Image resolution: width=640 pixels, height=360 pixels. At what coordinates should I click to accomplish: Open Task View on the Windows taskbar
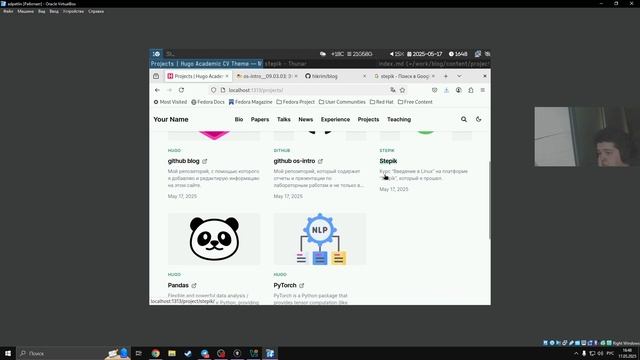coord(139,353)
